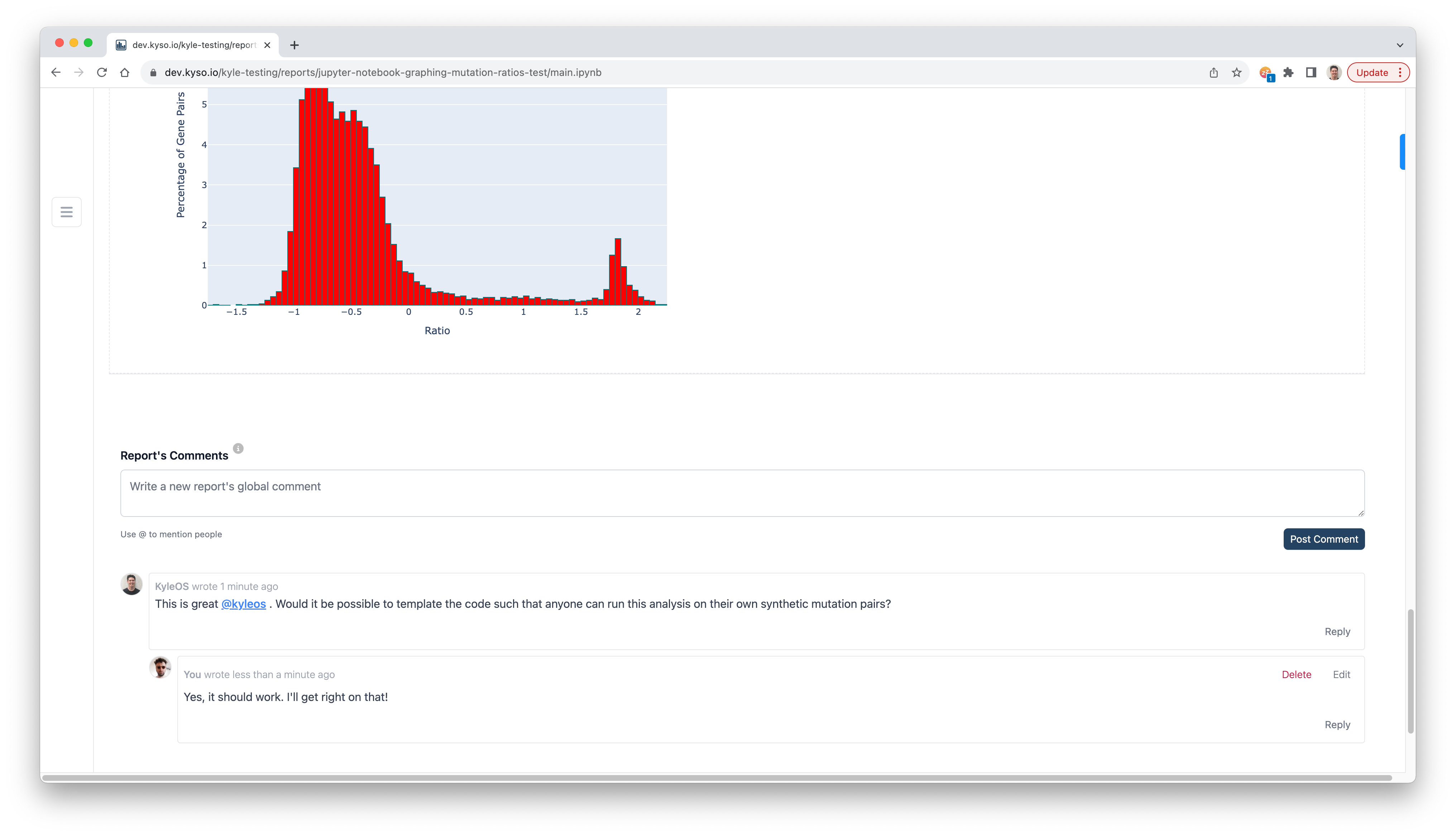Close the dev.kyso.io tab
Viewport: 1456px width, 836px height.
pyautogui.click(x=267, y=45)
